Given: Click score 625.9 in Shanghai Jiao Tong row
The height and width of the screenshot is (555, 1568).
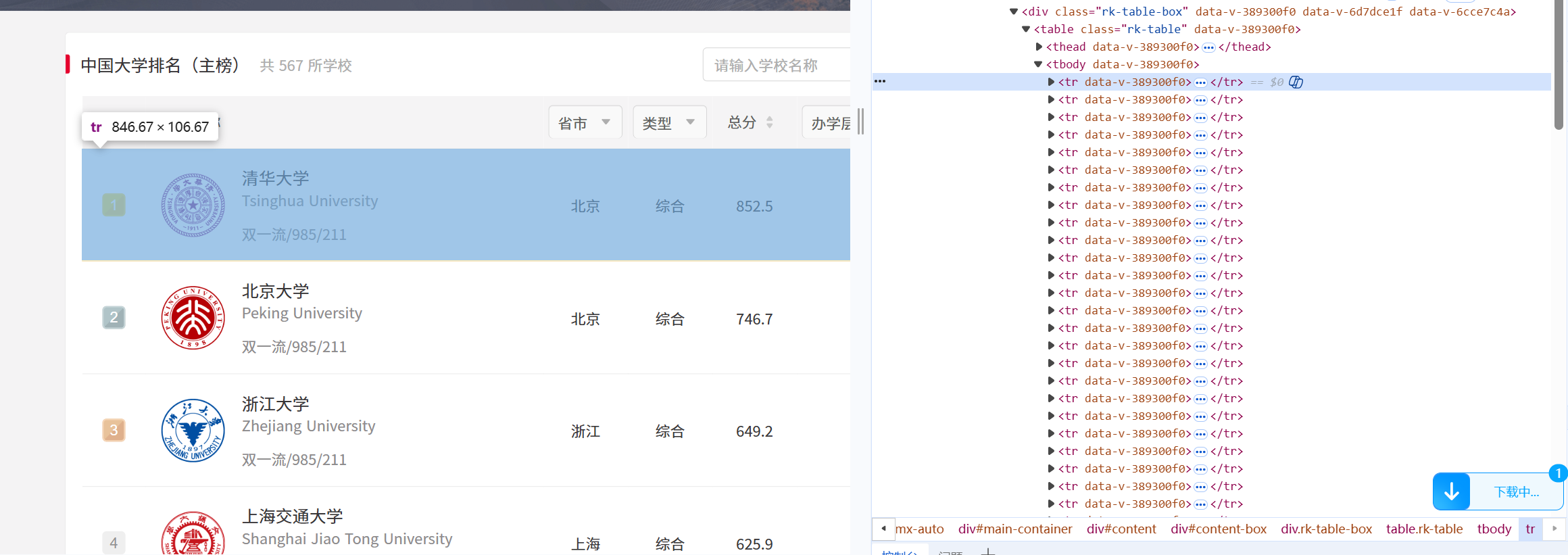Looking at the screenshot, I should pos(754,544).
